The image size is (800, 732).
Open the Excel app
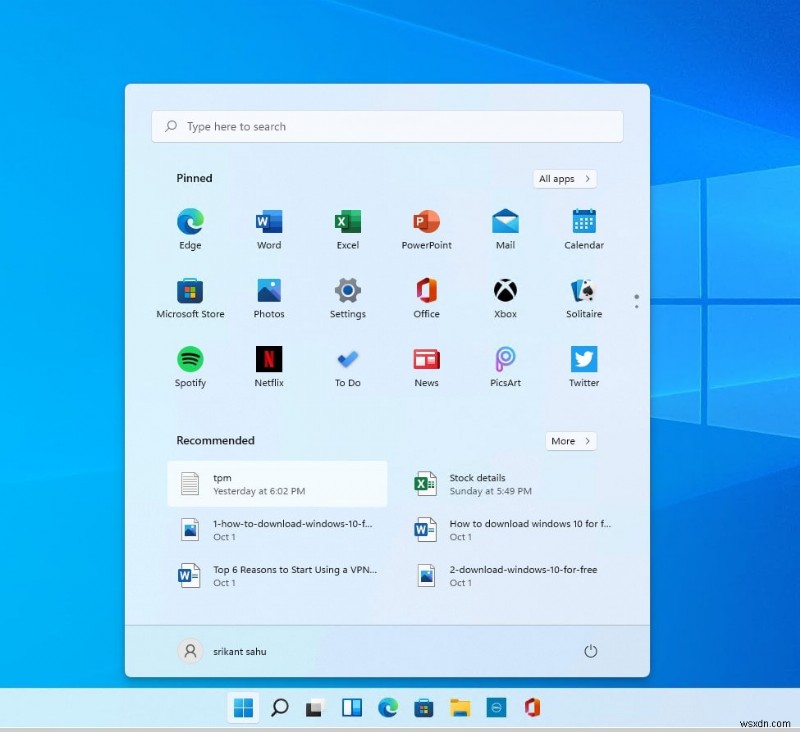tap(347, 222)
